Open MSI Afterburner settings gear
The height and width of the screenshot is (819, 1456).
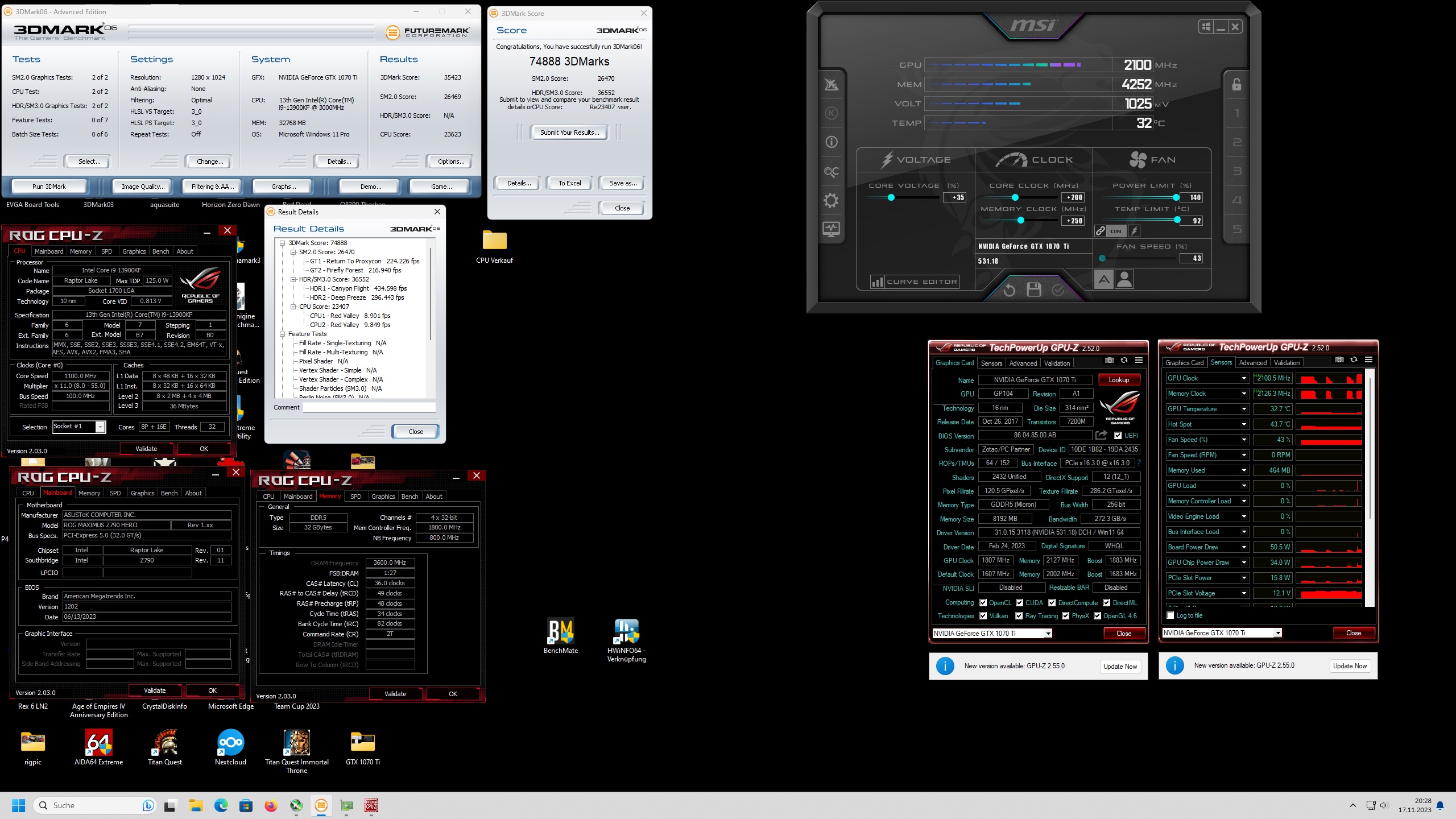click(831, 200)
